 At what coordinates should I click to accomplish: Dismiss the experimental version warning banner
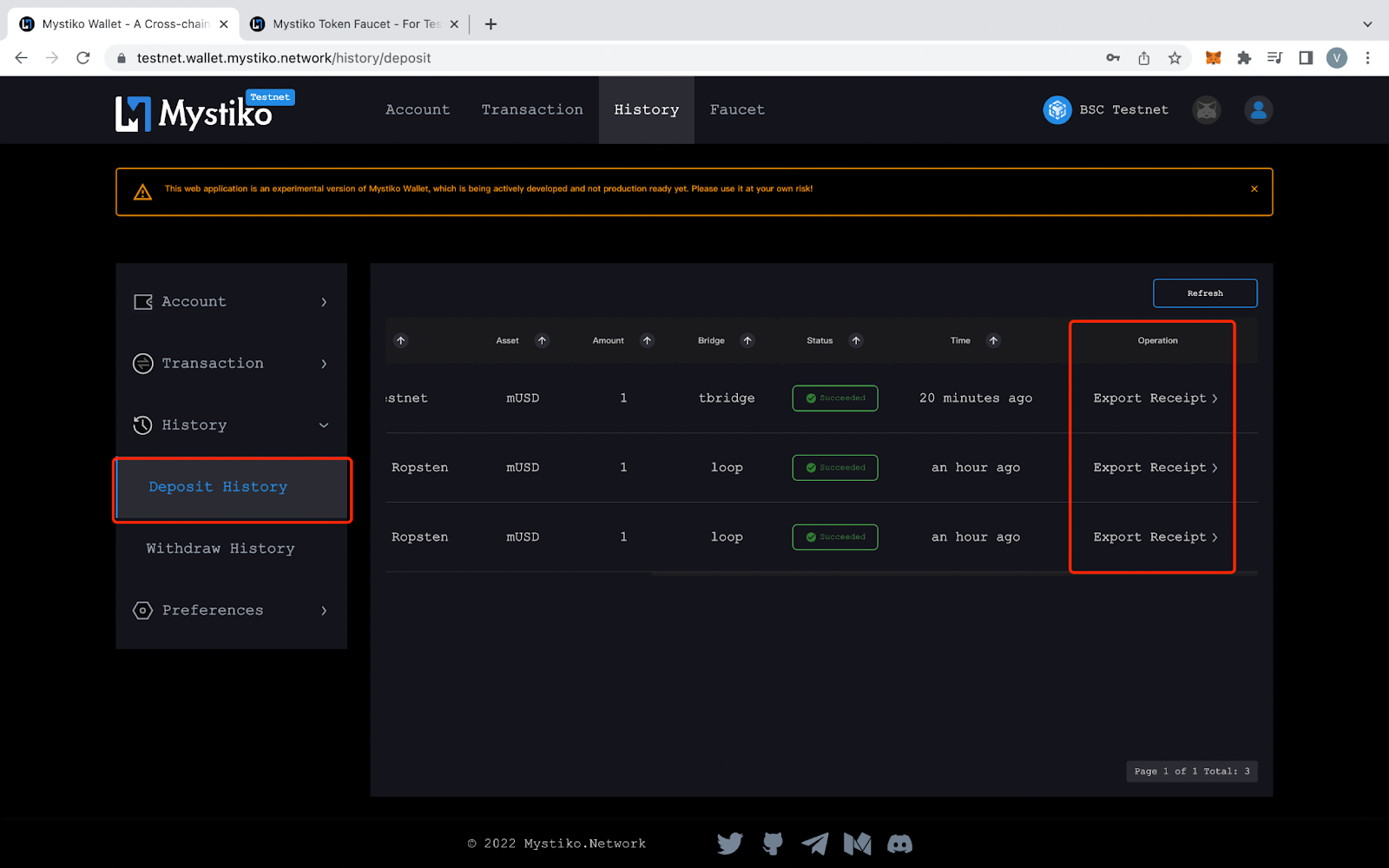point(1254,188)
